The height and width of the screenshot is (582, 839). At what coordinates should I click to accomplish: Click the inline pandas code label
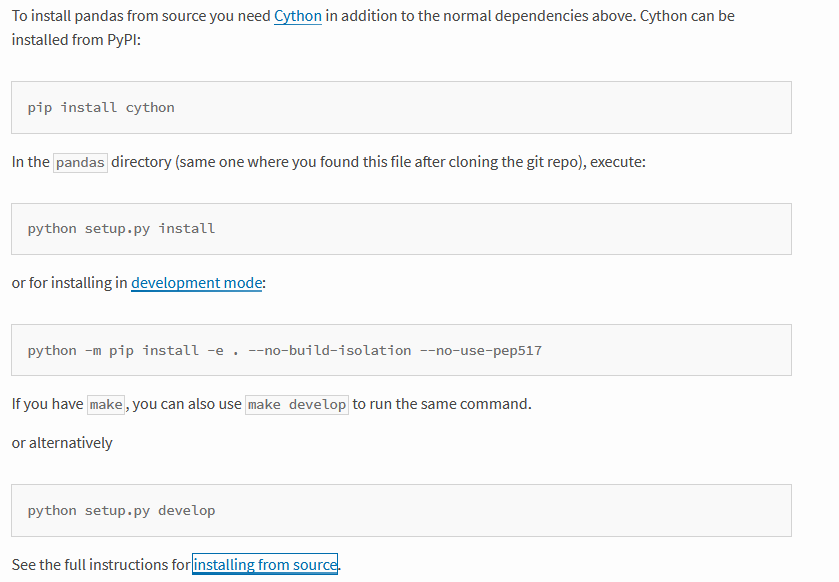[80, 162]
